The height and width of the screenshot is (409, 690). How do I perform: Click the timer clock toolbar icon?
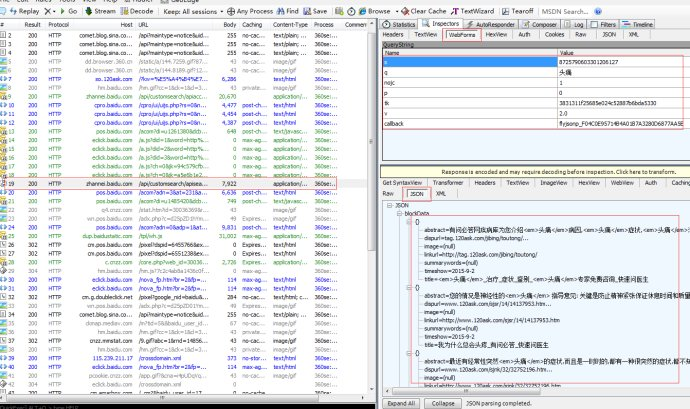coord(351,11)
